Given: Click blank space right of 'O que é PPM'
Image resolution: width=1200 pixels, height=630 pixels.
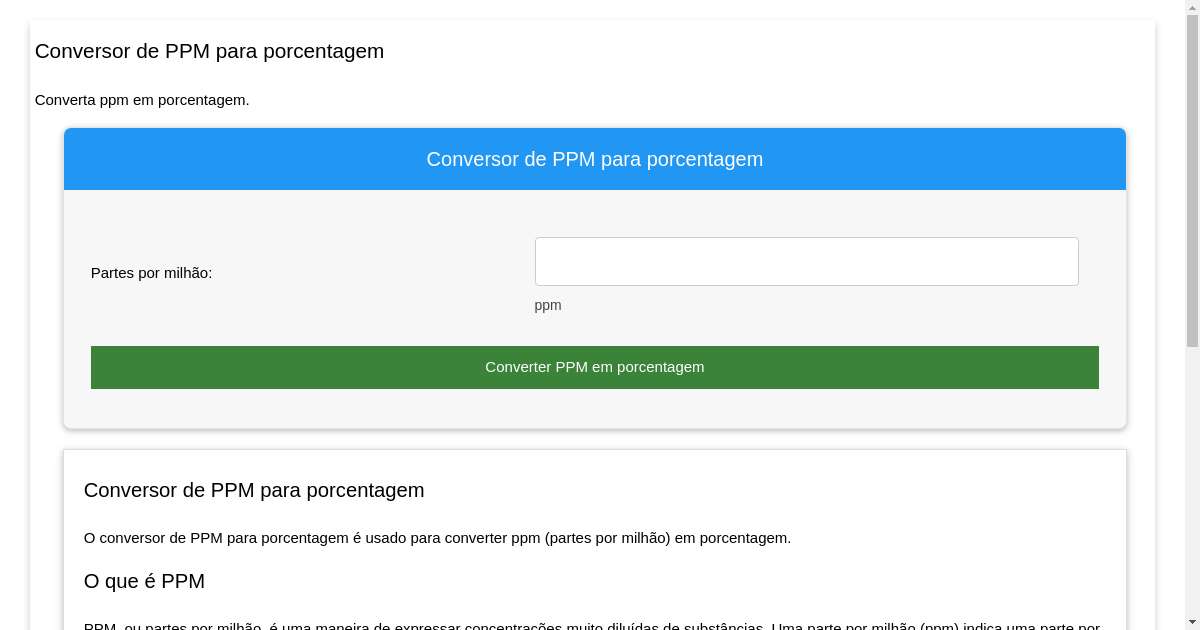Looking at the screenshot, I should tap(650, 581).
